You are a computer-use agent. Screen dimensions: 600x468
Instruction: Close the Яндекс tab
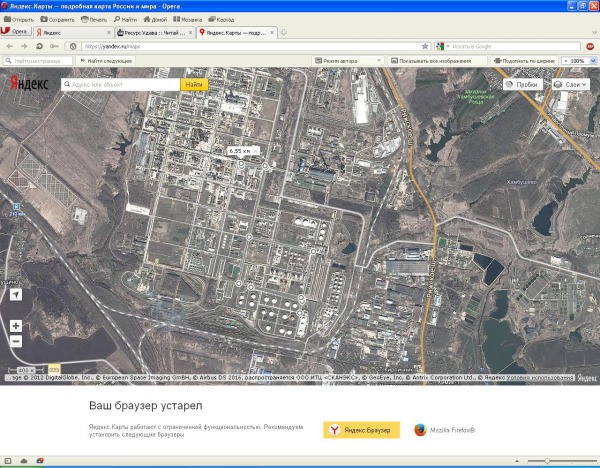pyautogui.click(x=109, y=33)
